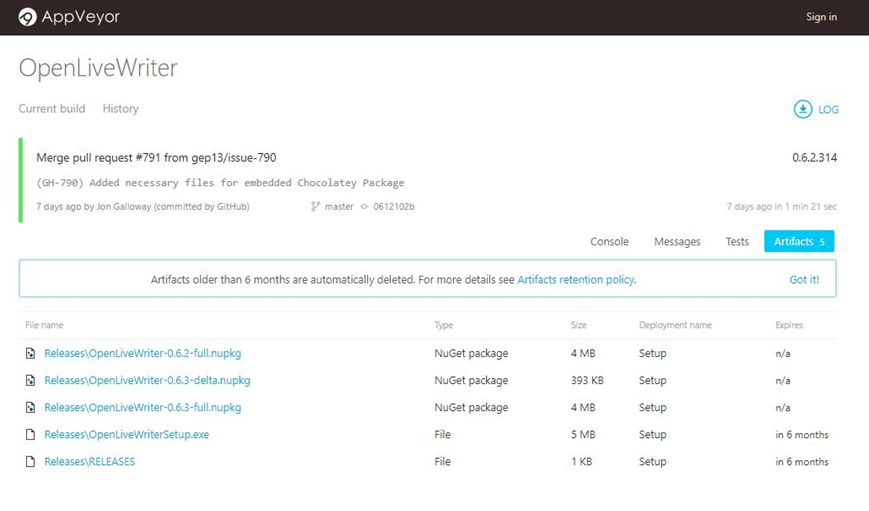Click the LOG download link
Image resolution: width=869 pixels, height=511 pixels.
pyautogui.click(x=828, y=110)
